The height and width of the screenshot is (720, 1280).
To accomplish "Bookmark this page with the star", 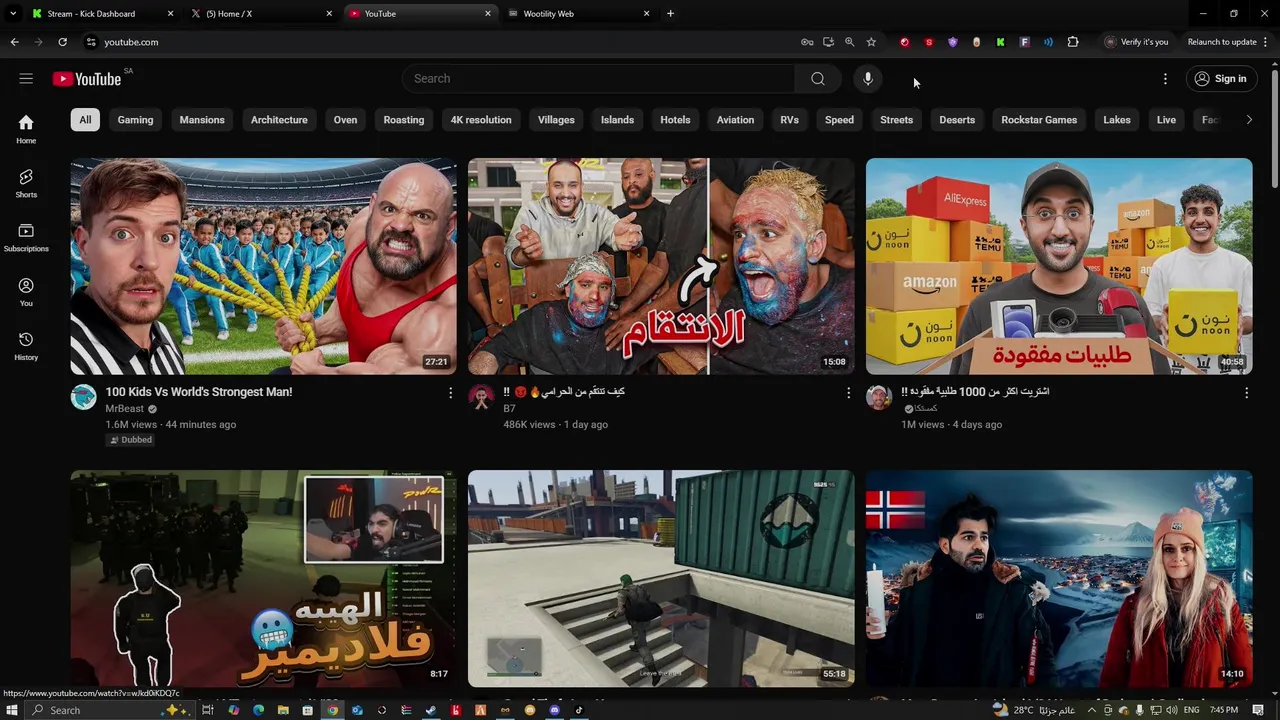I will click(x=871, y=42).
